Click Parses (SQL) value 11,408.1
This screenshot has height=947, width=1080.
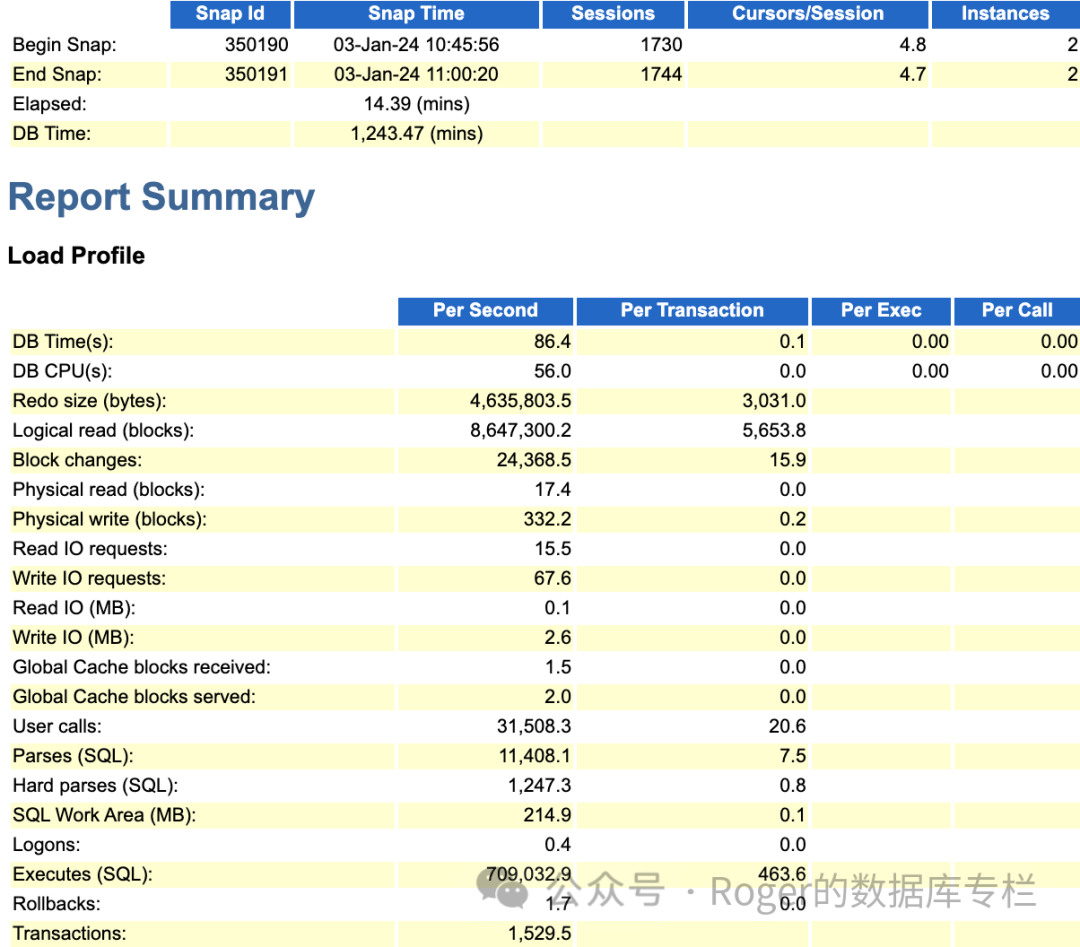click(534, 756)
